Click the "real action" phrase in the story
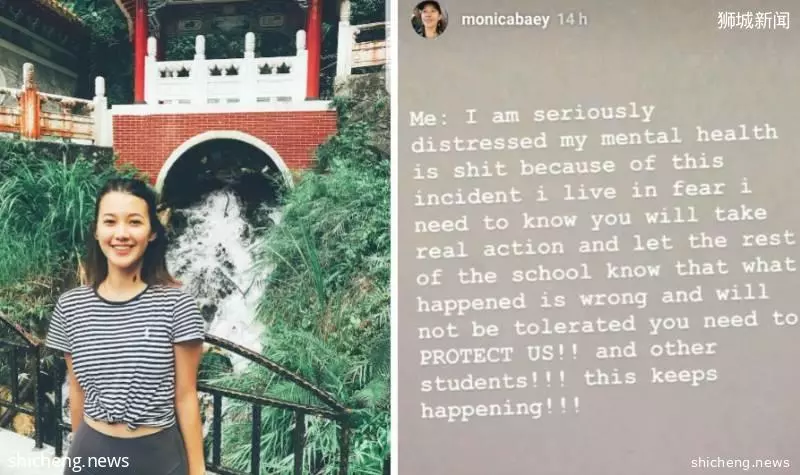The height and width of the screenshot is (475, 800). pyautogui.click(x=490, y=249)
